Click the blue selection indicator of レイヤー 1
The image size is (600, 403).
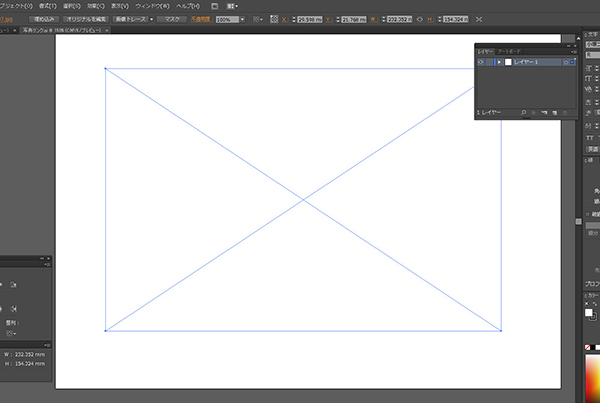[x=572, y=62]
